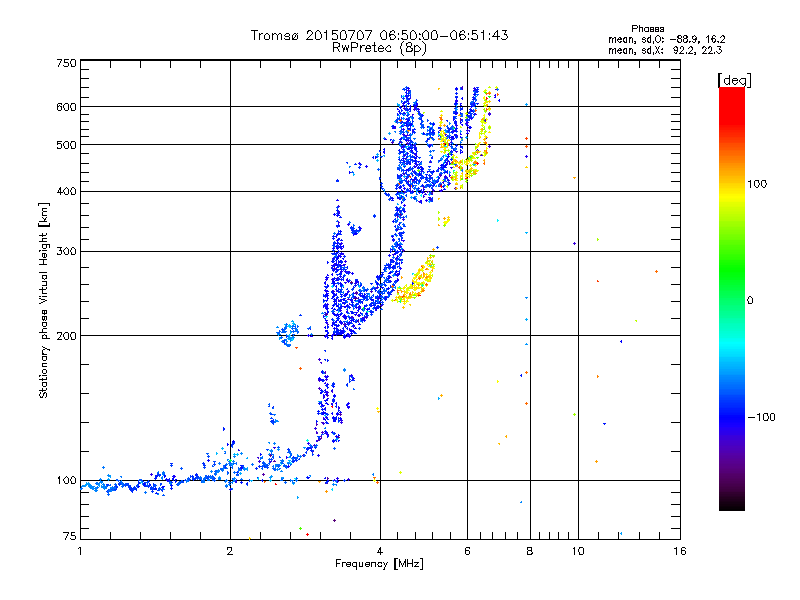This screenshot has height=600, width=800.
Task: Click the x-axis tick label '8'
Action: [530, 552]
